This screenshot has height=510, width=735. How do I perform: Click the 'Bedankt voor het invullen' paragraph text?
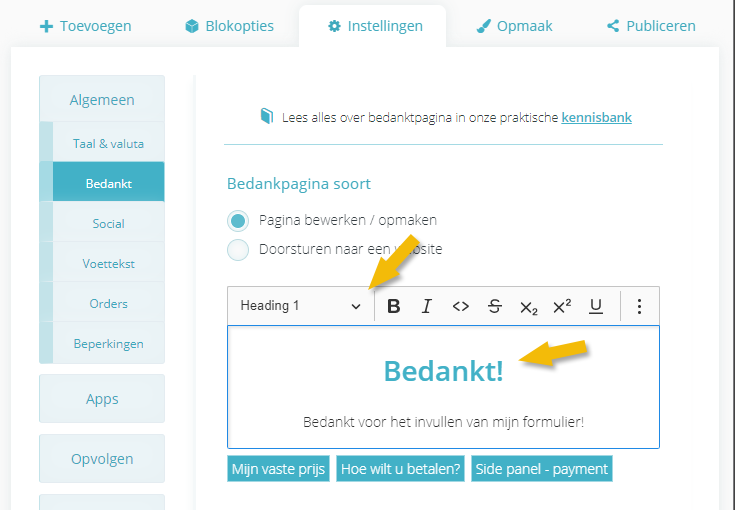[x=443, y=422]
